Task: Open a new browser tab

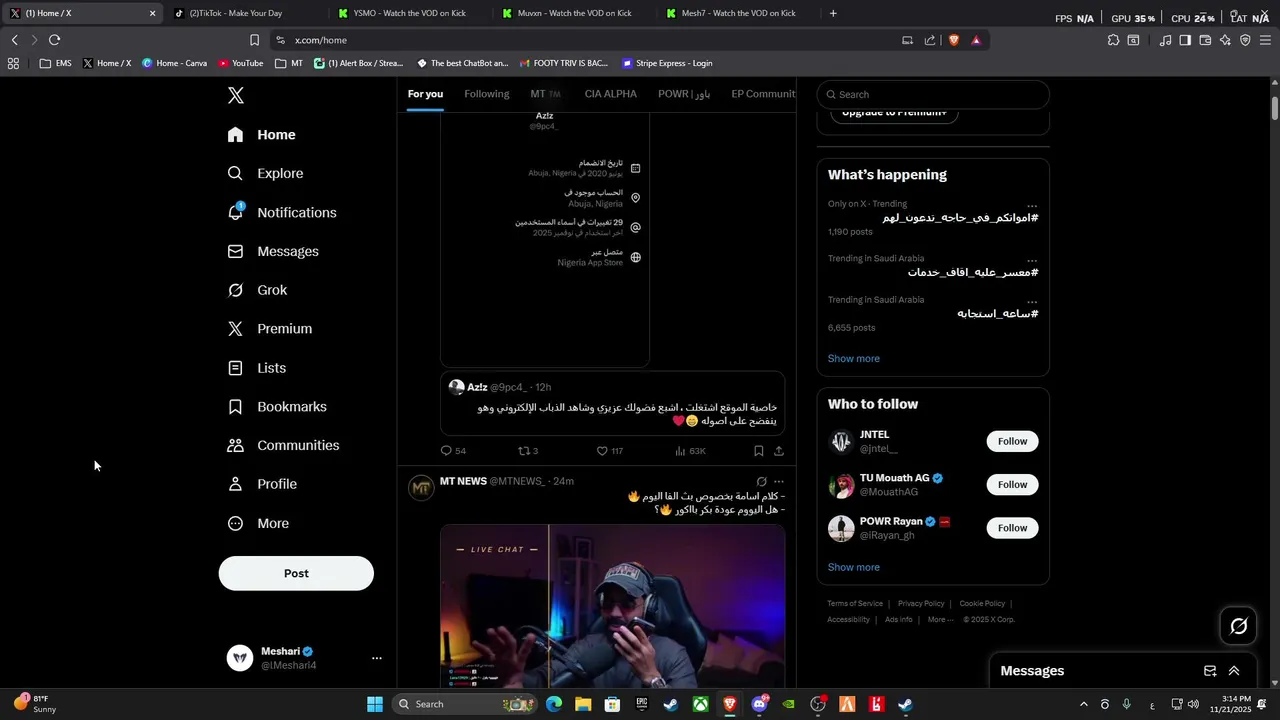Action: 833,13
